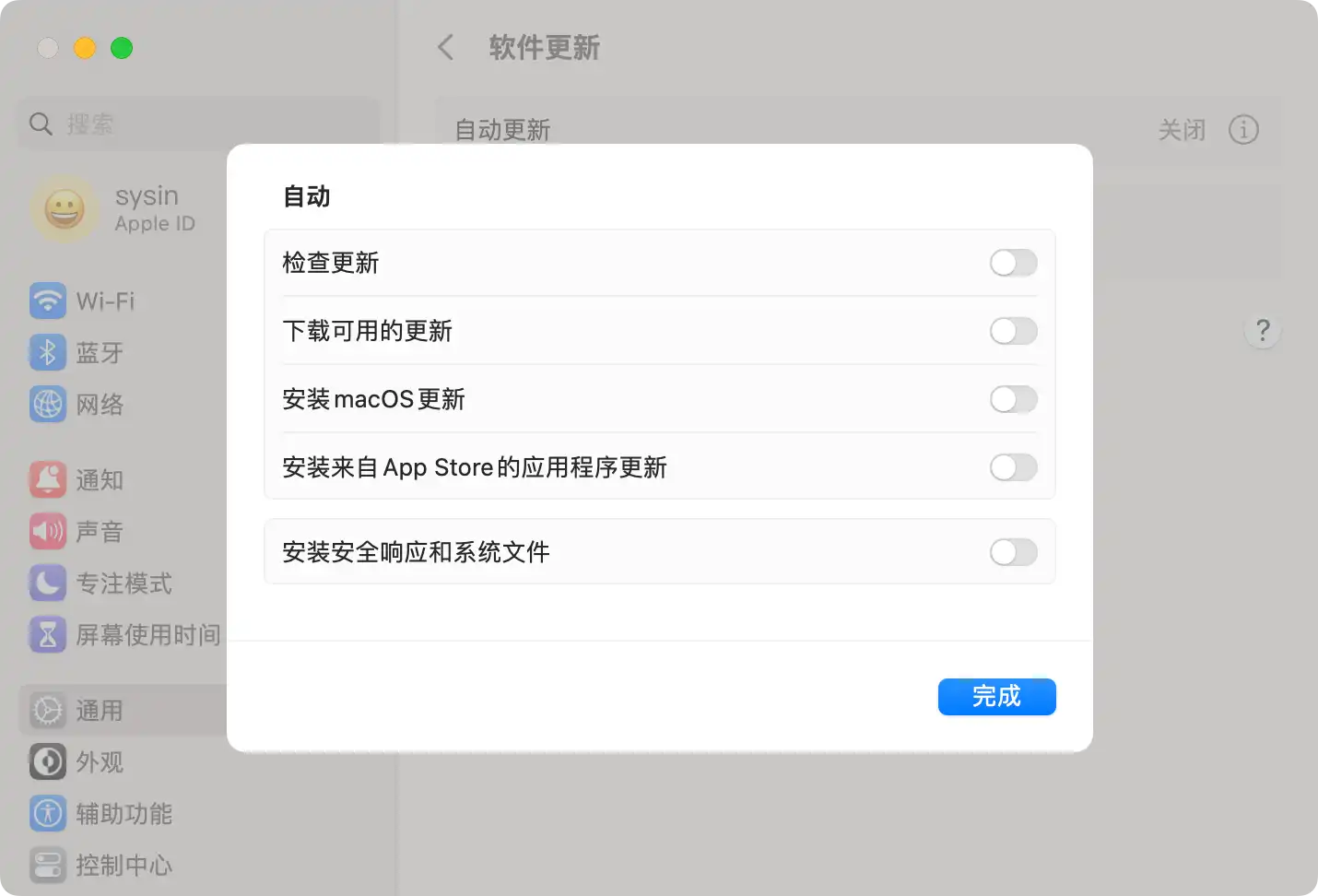Image resolution: width=1318 pixels, height=896 pixels.
Task: Turn on 下载可用的更新 switch
Action: [x=1013, y=331]
